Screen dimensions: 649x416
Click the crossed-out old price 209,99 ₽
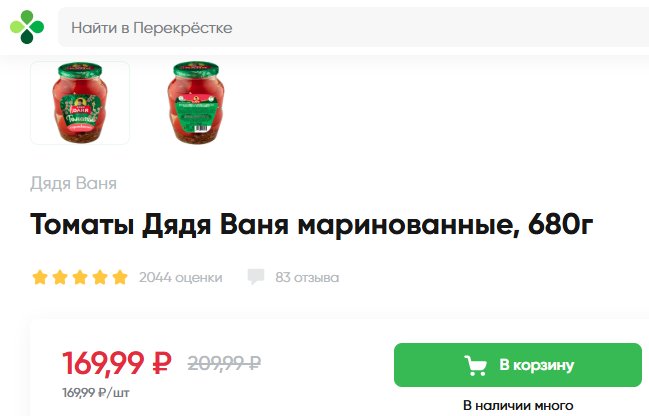pyautogui.click(x=224, y=363)
